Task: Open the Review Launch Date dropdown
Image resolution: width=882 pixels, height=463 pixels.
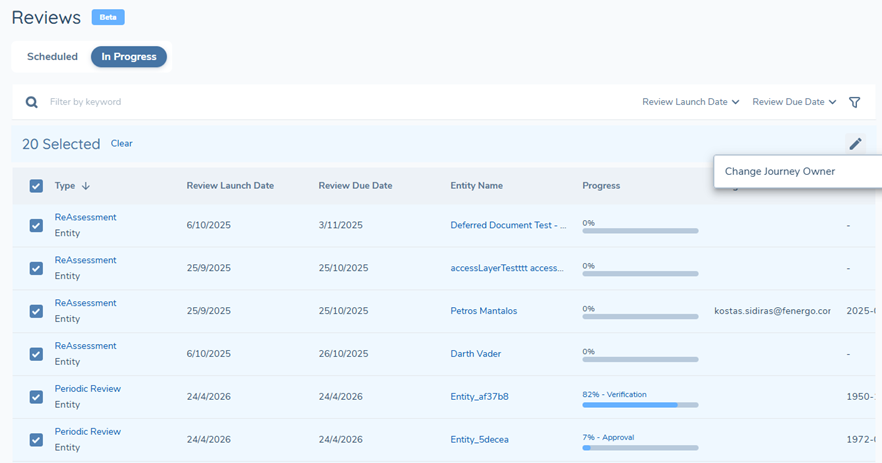Action: 690,102
